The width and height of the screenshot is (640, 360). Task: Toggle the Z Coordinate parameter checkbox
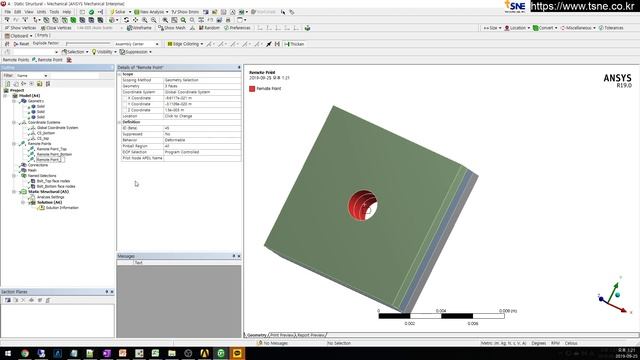(x=125, y=110)
